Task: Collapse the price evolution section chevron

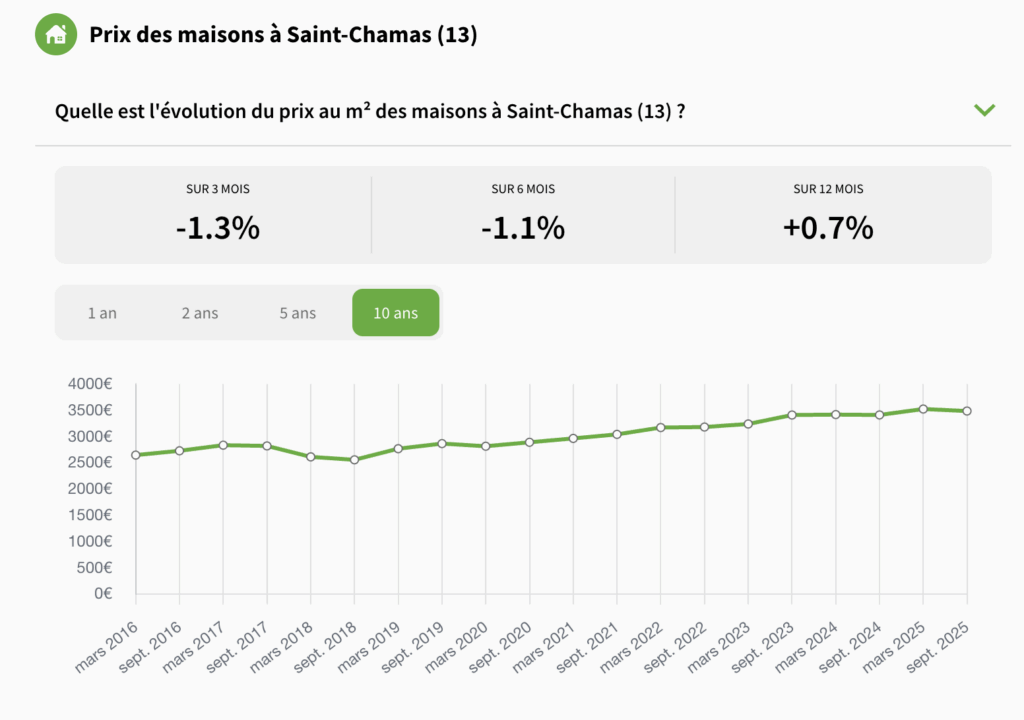Action: pyautogui.click(x=985, y=110)
